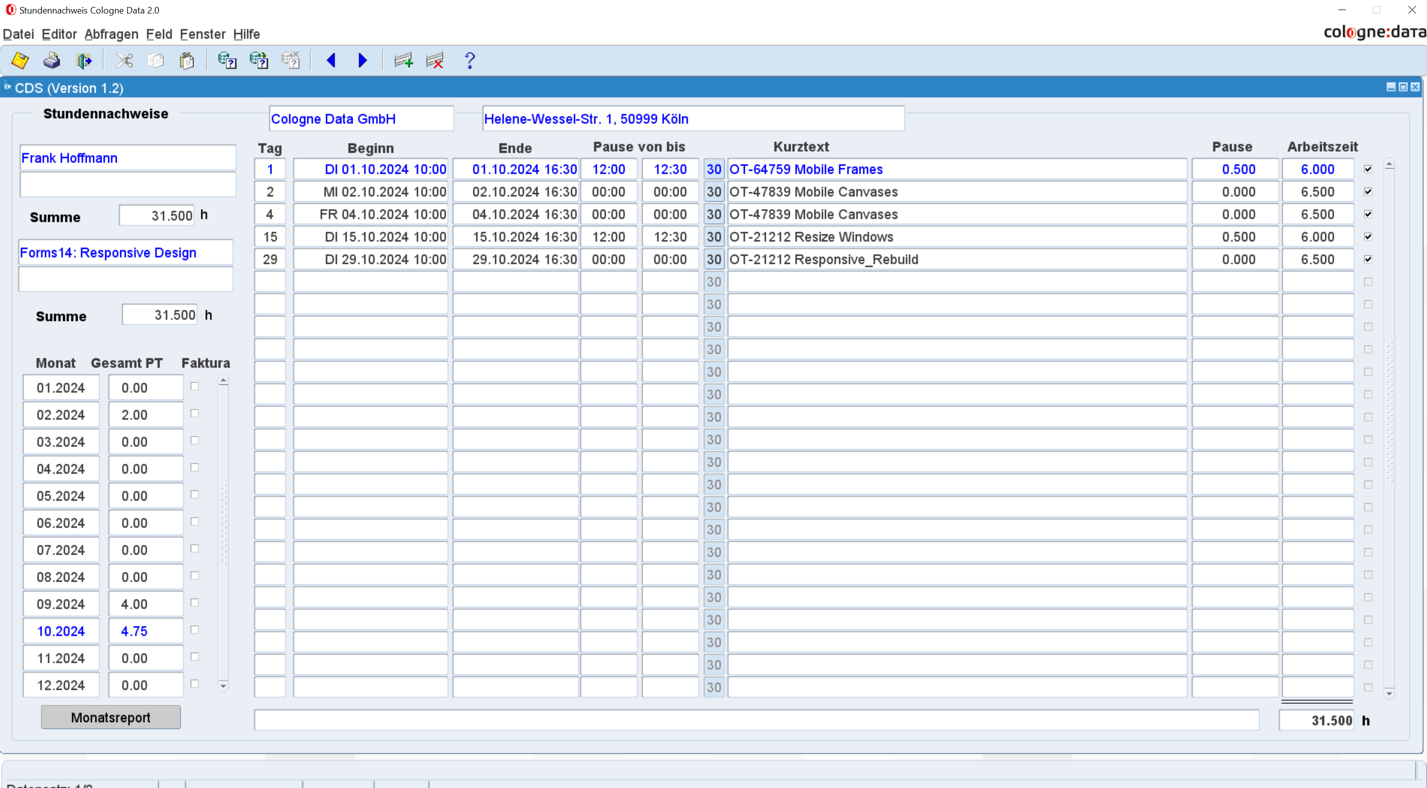Tick Faktura checkbox for 12.2024

[195, 684]
